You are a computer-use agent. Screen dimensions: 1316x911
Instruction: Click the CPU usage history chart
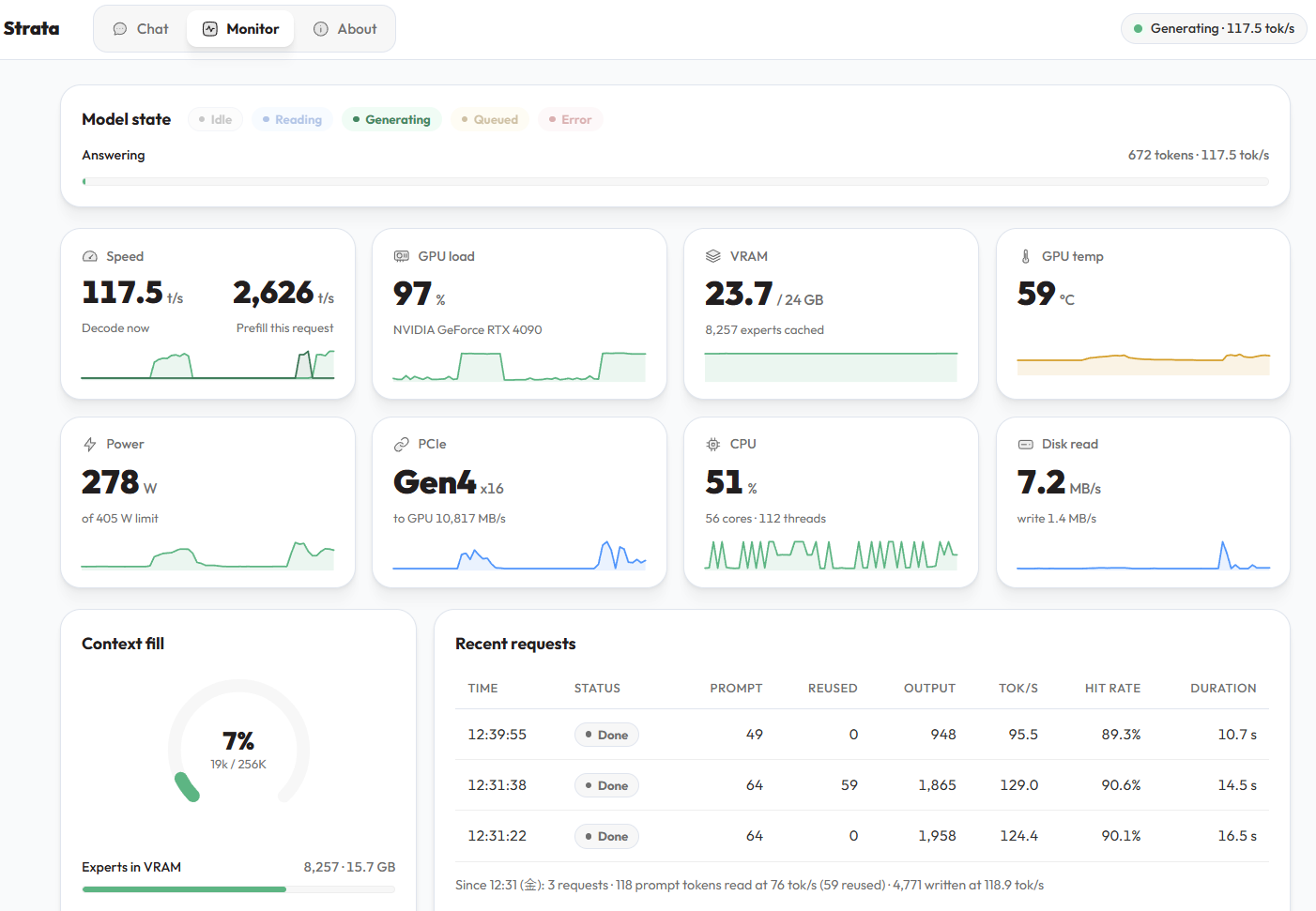click(x=832, y=554)
